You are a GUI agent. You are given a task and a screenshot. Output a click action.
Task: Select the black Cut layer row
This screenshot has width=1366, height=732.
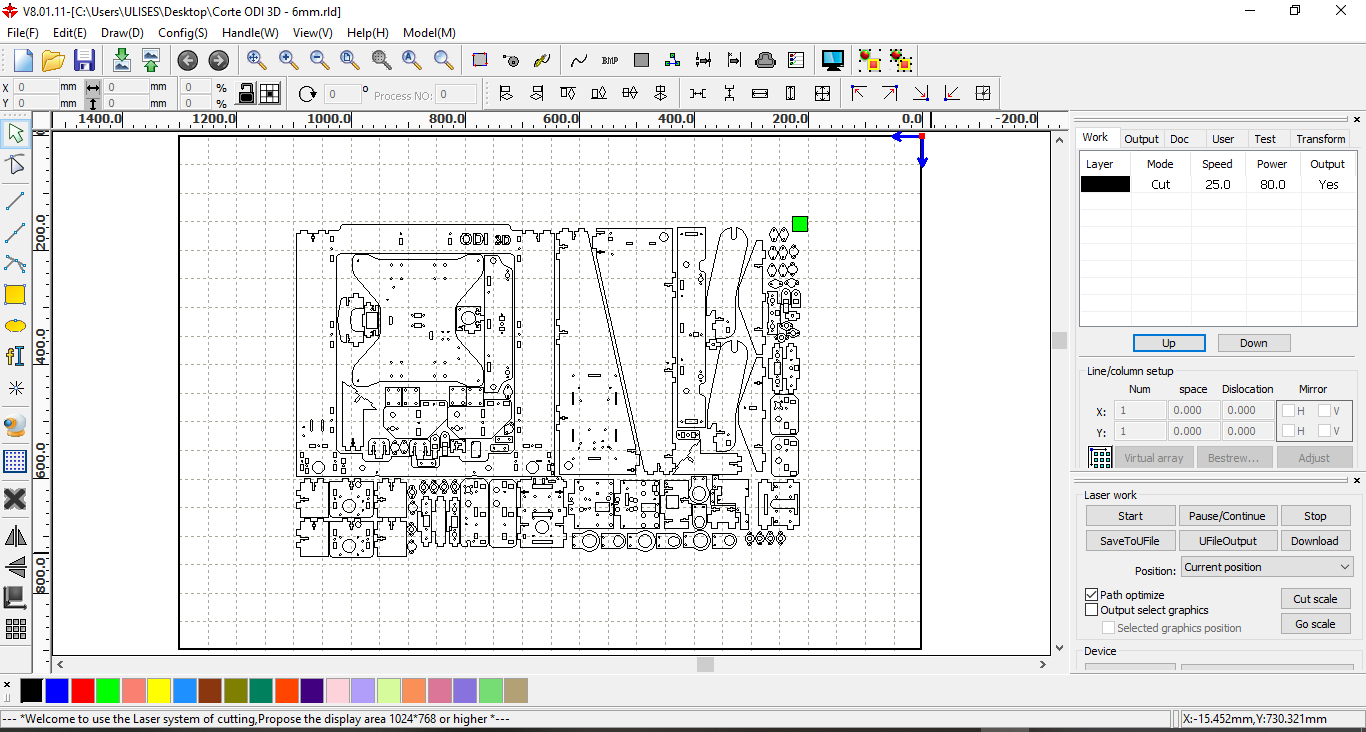[x=1160, y=184]
